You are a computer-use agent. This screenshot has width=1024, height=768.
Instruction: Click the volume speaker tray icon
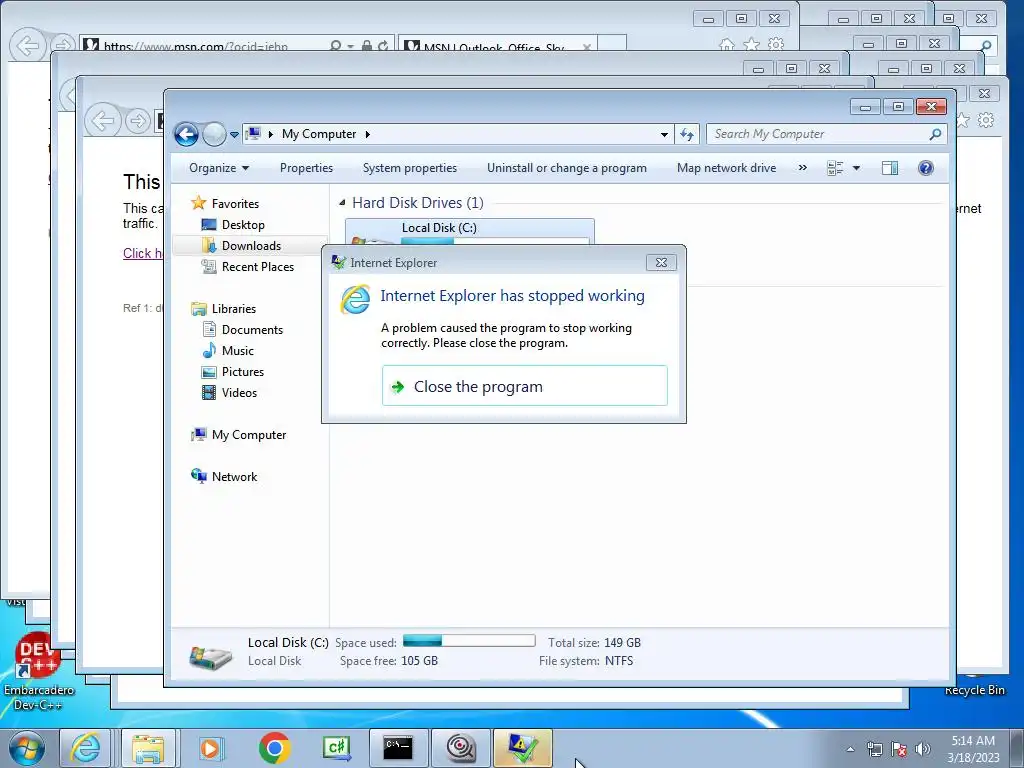click(x=923, y=749)
